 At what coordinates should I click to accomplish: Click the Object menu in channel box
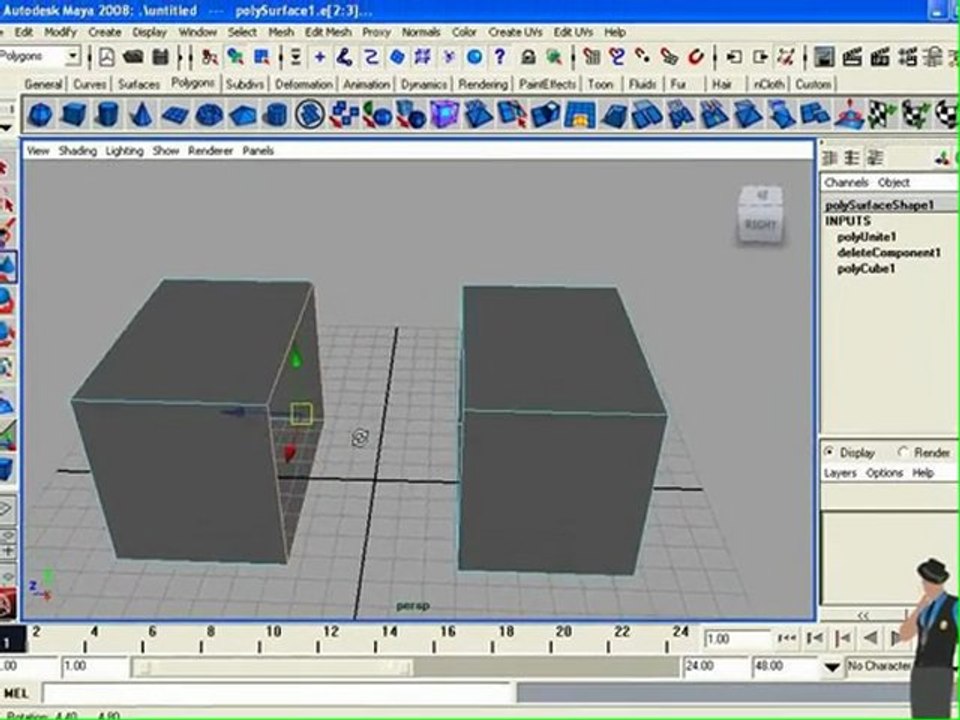pos(894,182)
